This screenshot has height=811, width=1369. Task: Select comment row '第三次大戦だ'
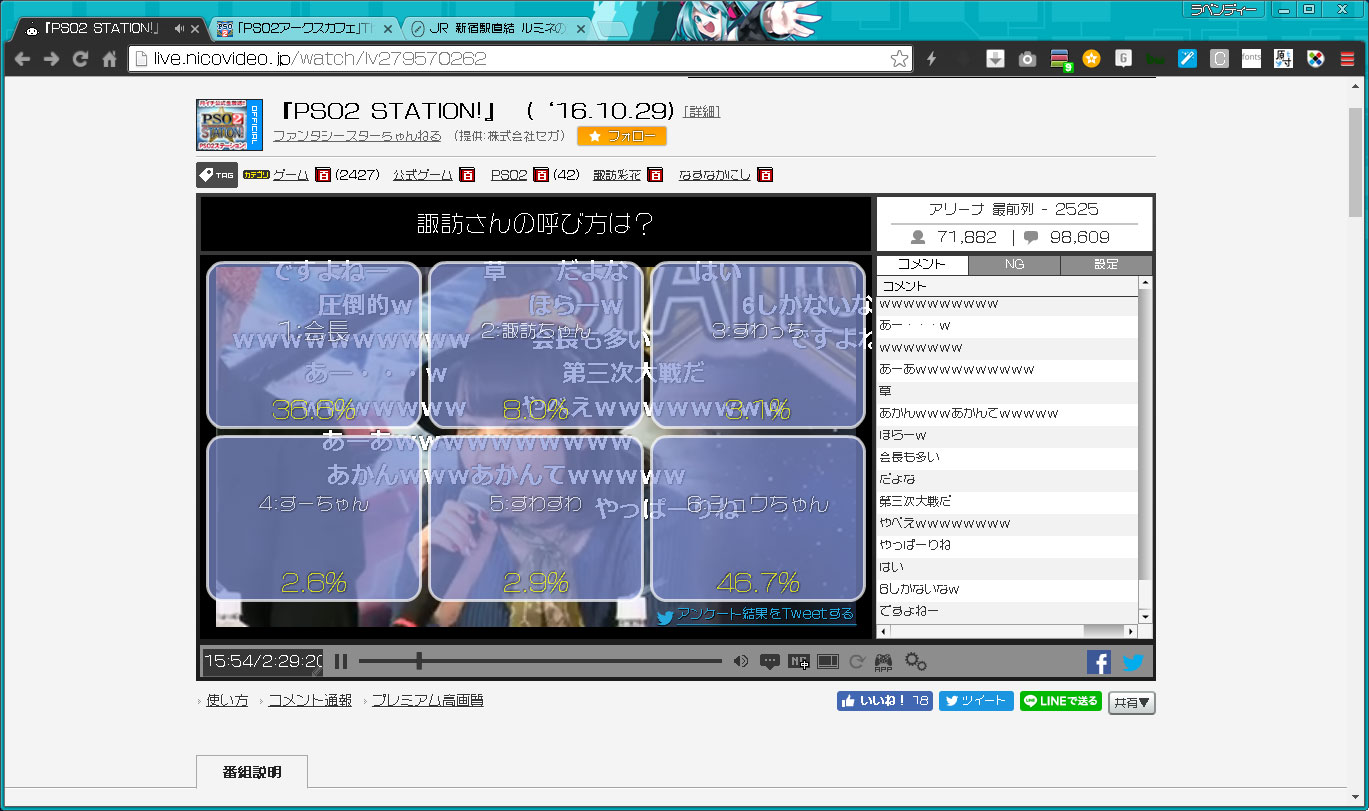(1007, 501)
